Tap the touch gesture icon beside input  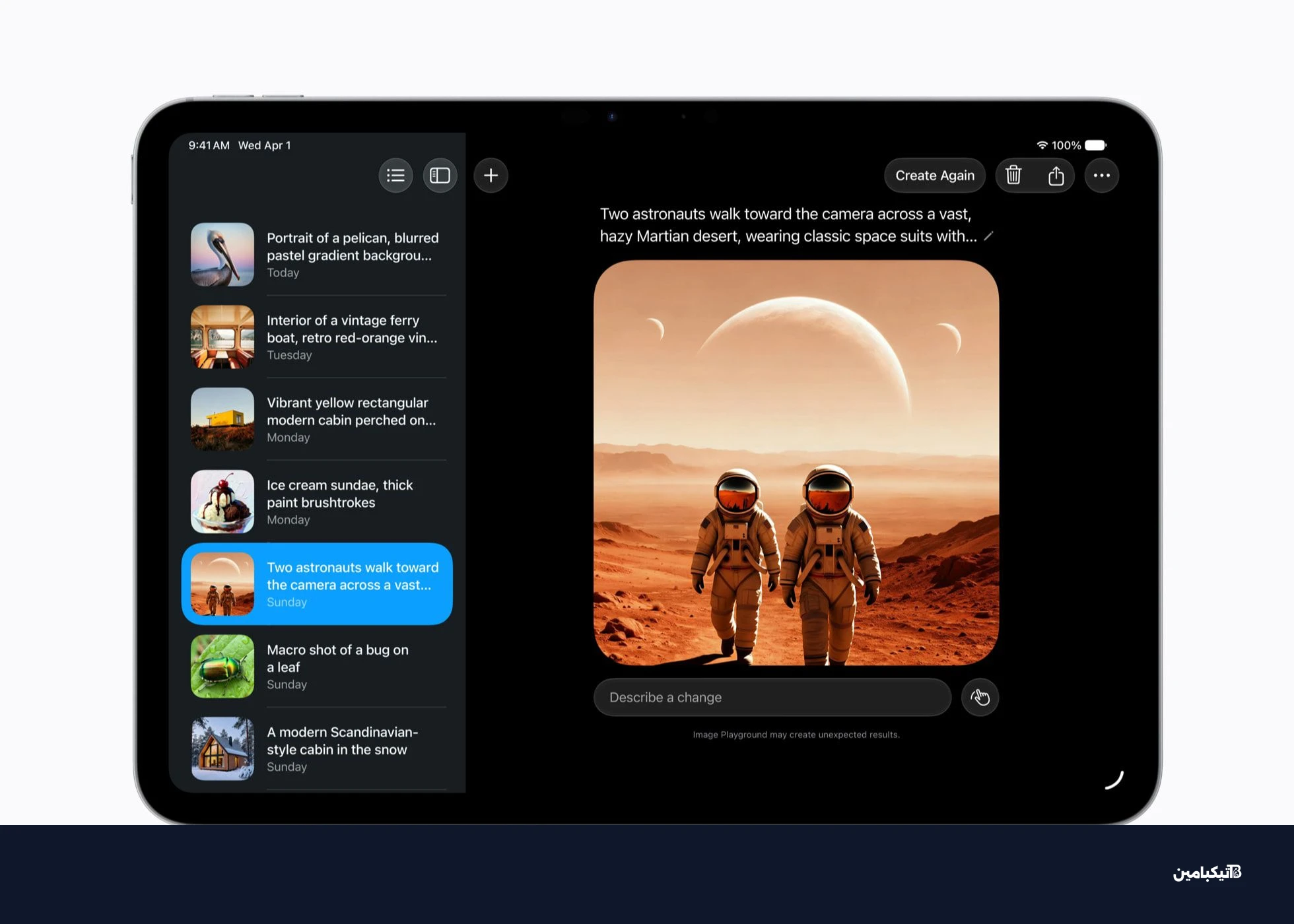(980, 697)
